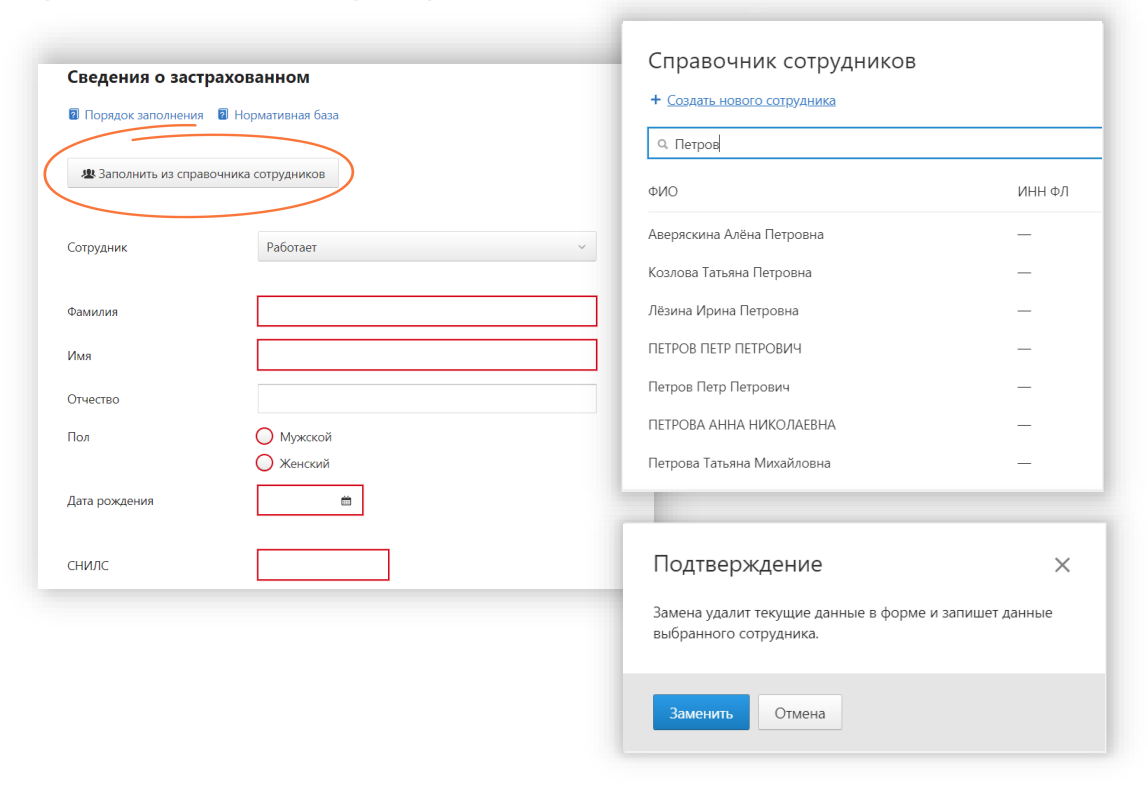Image resolution: width=1148 pixels, height=793 pixels.
Task: Select employee Козлова Татьяна Петровна
Action: [730, 273]
